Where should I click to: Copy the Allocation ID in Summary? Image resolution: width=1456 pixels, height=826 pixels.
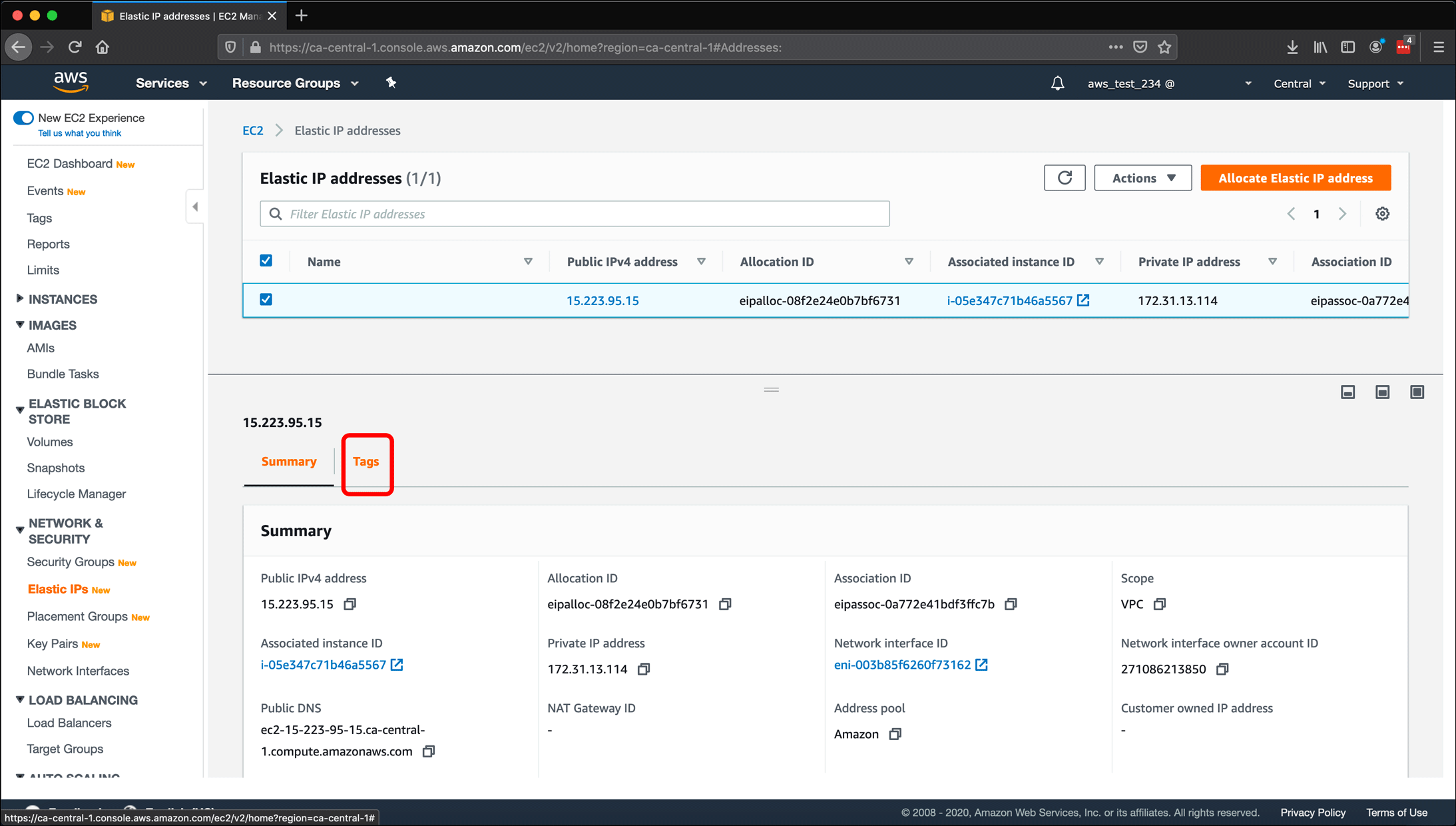(x=725, y=604)
